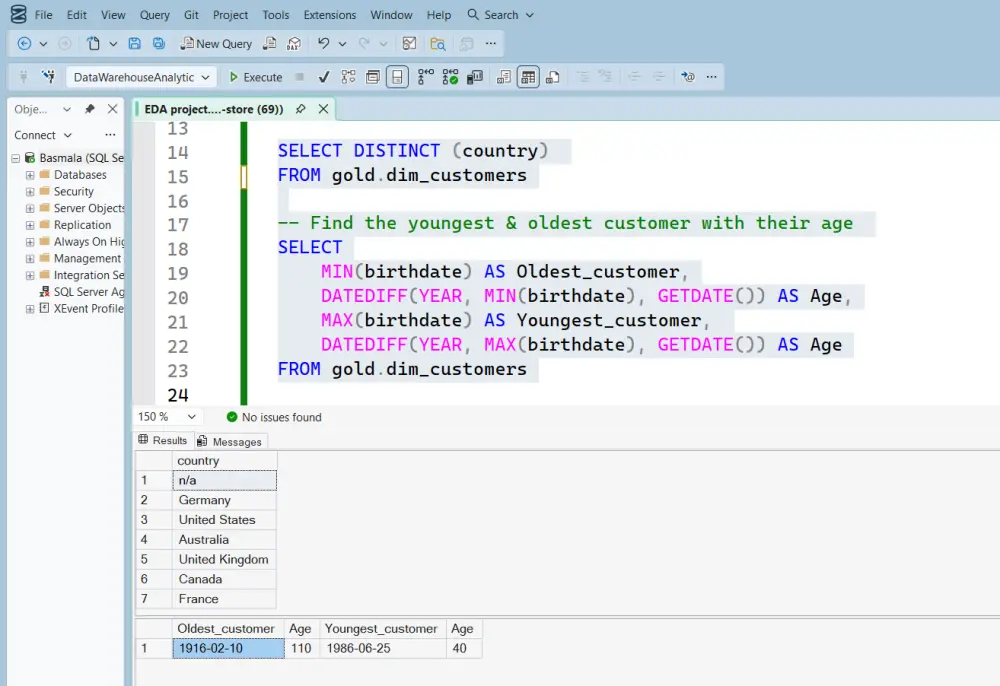Click the Change Connection icon
This screenshot has height=686, width=1000.
pos(48,77)
